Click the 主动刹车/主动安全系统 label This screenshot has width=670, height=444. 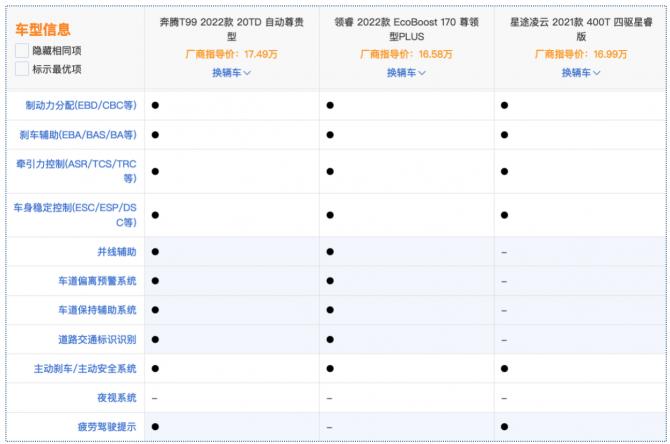(88, 369)
